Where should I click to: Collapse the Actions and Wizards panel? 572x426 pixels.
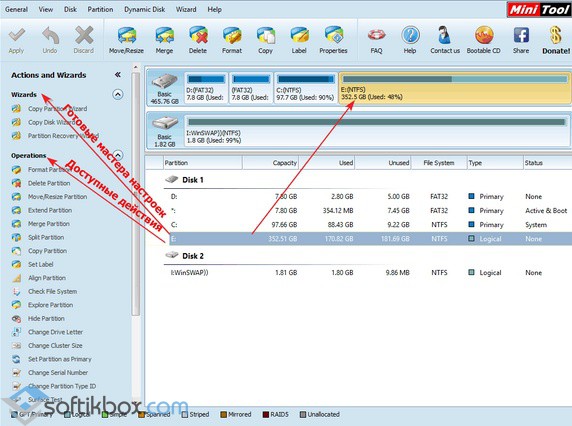(117, 75)
